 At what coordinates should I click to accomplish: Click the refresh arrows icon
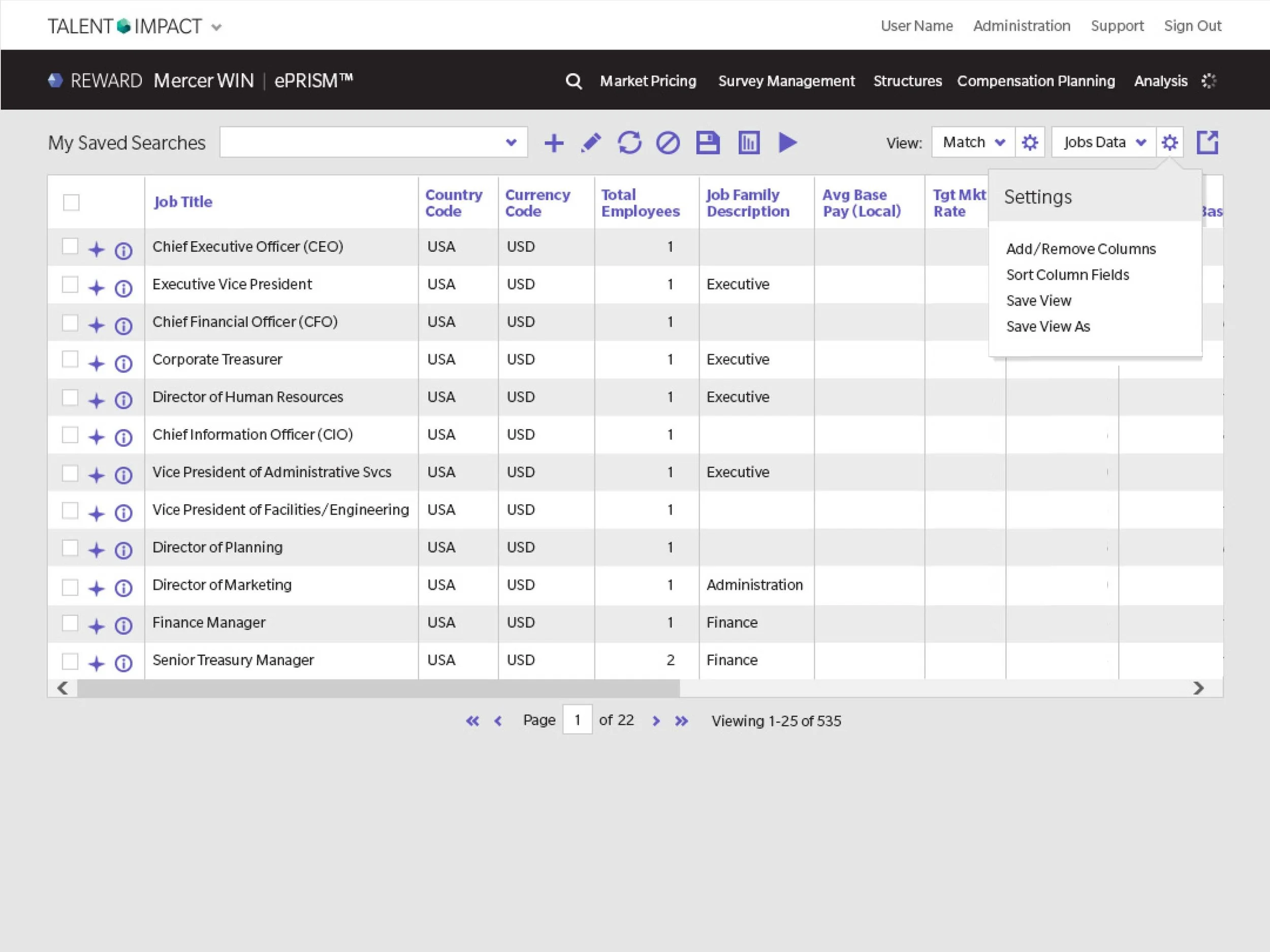coord(629,143)
